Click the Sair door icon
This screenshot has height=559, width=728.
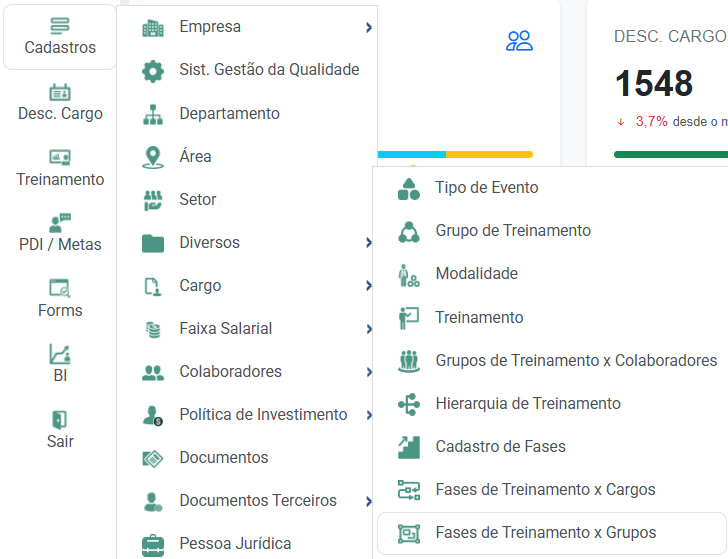pos(60,420)
